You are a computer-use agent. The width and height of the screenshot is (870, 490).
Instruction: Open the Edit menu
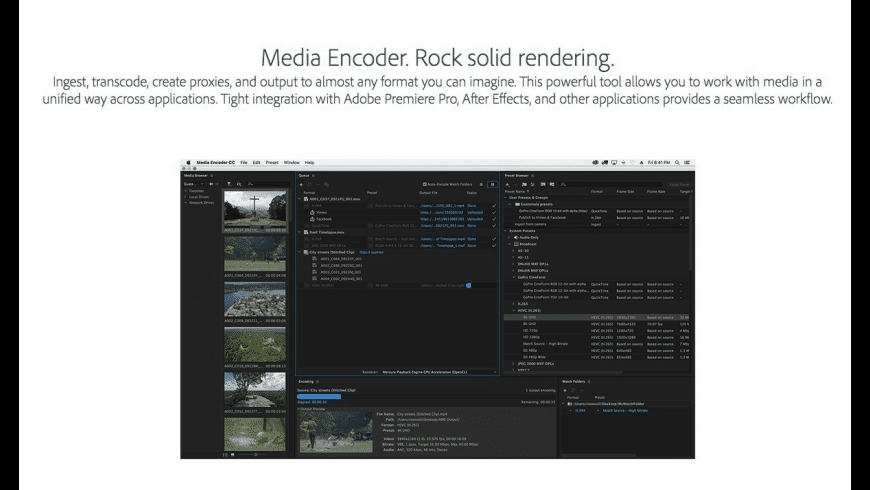coord(256,163)
